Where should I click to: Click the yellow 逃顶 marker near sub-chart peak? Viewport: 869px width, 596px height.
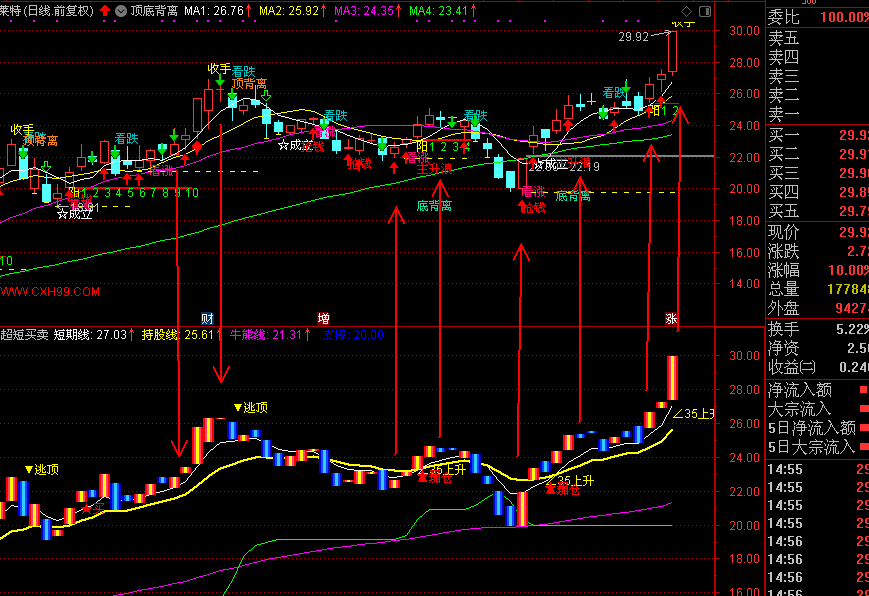pos(251,407)
